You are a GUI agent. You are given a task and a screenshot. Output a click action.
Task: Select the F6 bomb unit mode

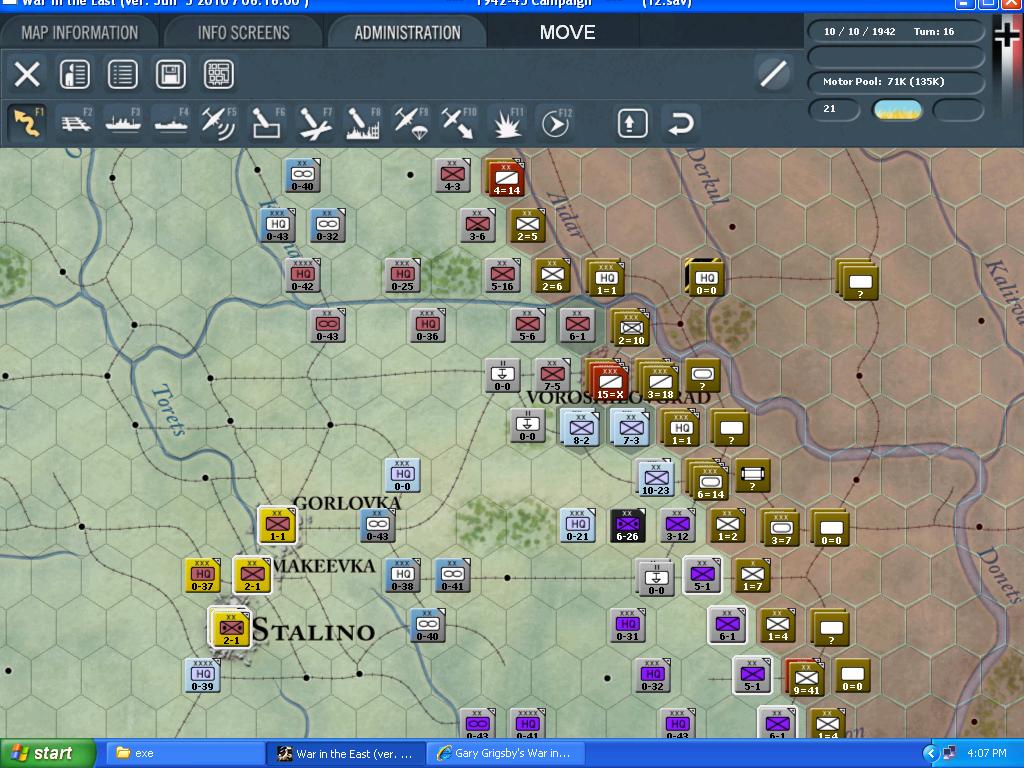point(267,122)
